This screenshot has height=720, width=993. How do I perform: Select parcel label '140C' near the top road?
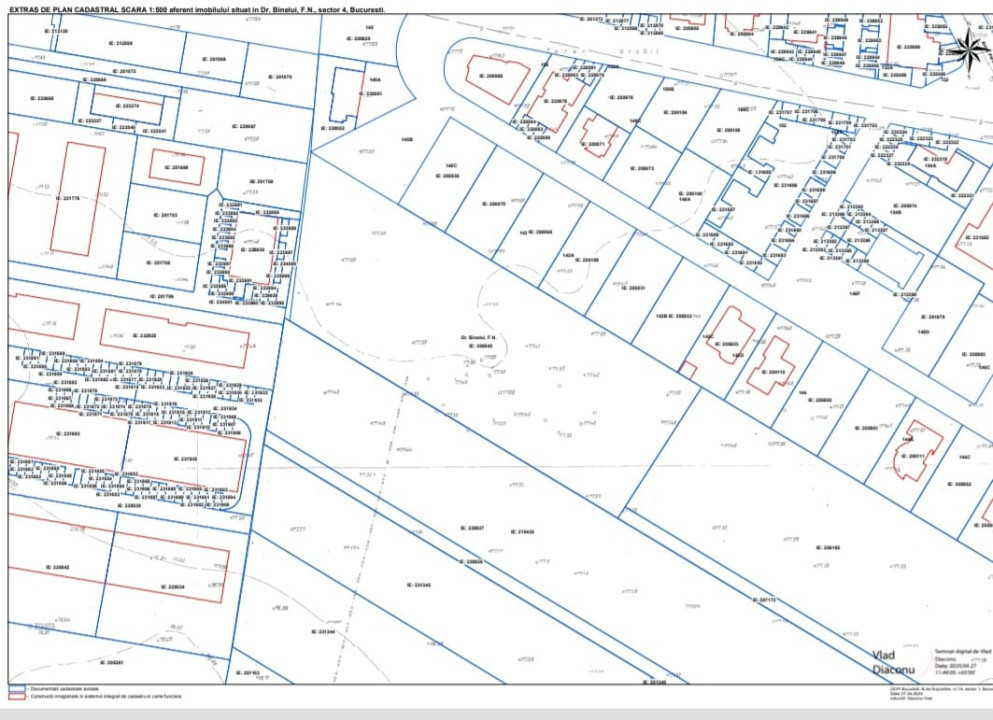click(x=452, y=165)
